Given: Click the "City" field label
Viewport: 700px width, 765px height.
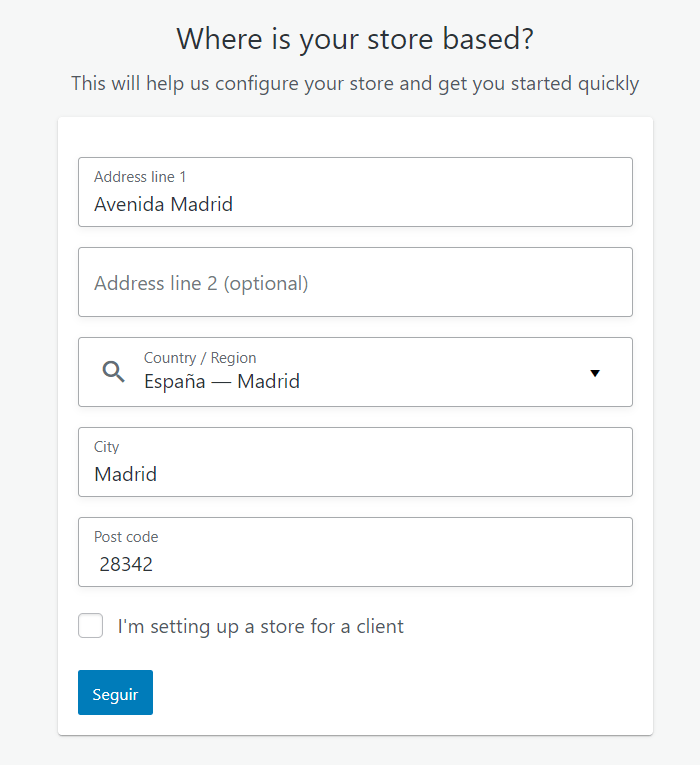Looking at the screenshot, I should [106, 447].
